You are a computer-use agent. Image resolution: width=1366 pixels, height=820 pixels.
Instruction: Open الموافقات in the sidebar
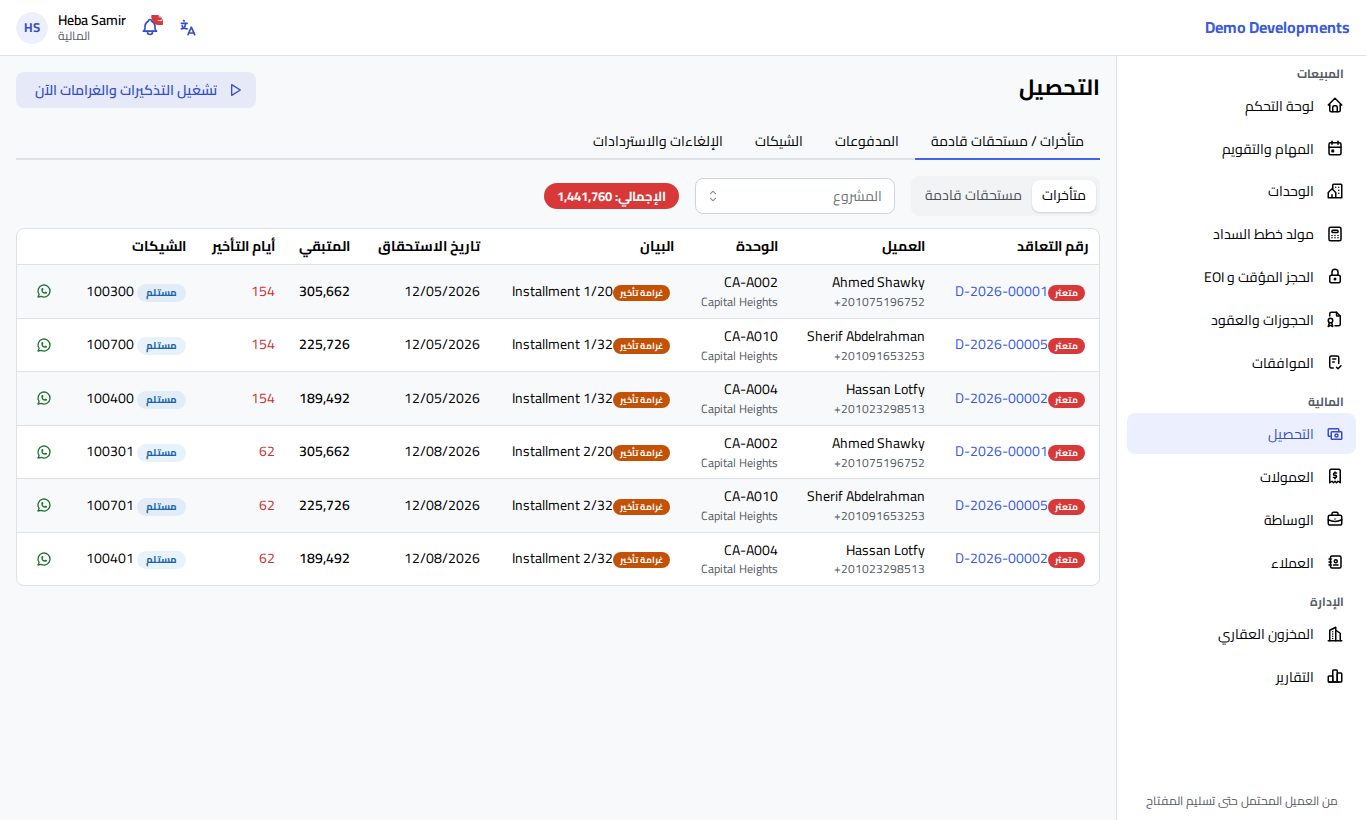[x=1241, y=363]
